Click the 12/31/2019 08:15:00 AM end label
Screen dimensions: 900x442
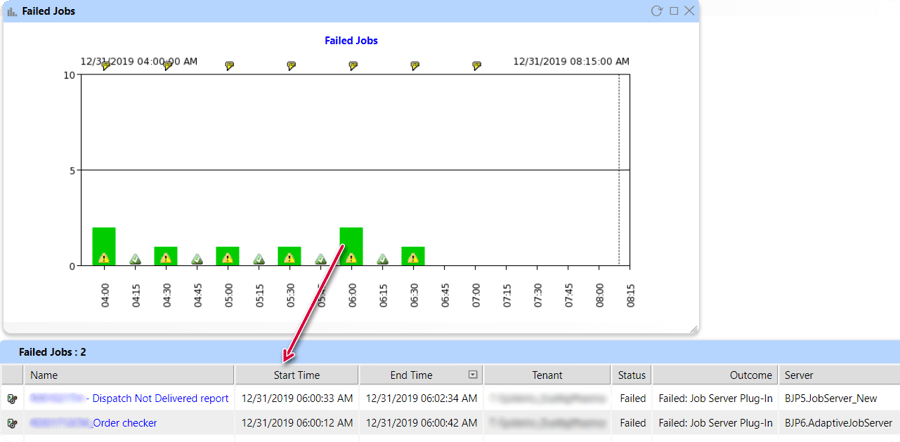[571, 61]
